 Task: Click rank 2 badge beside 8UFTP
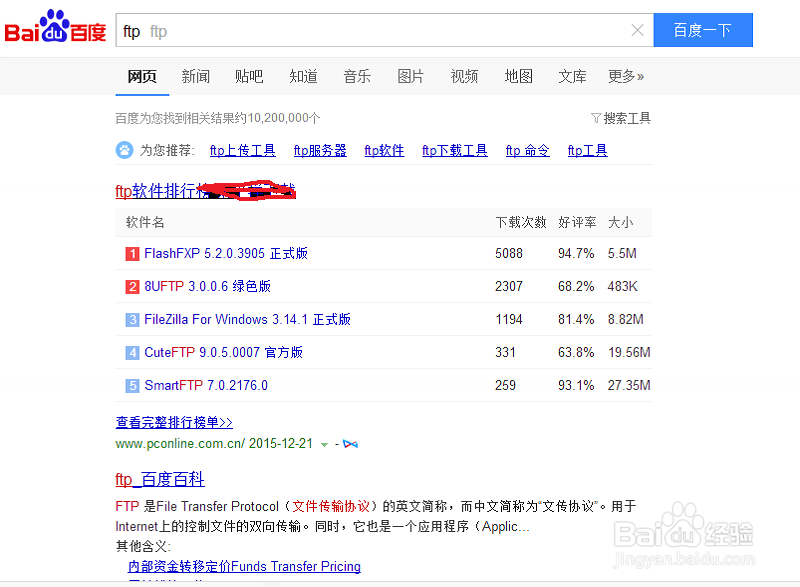(x=132, y=287)
